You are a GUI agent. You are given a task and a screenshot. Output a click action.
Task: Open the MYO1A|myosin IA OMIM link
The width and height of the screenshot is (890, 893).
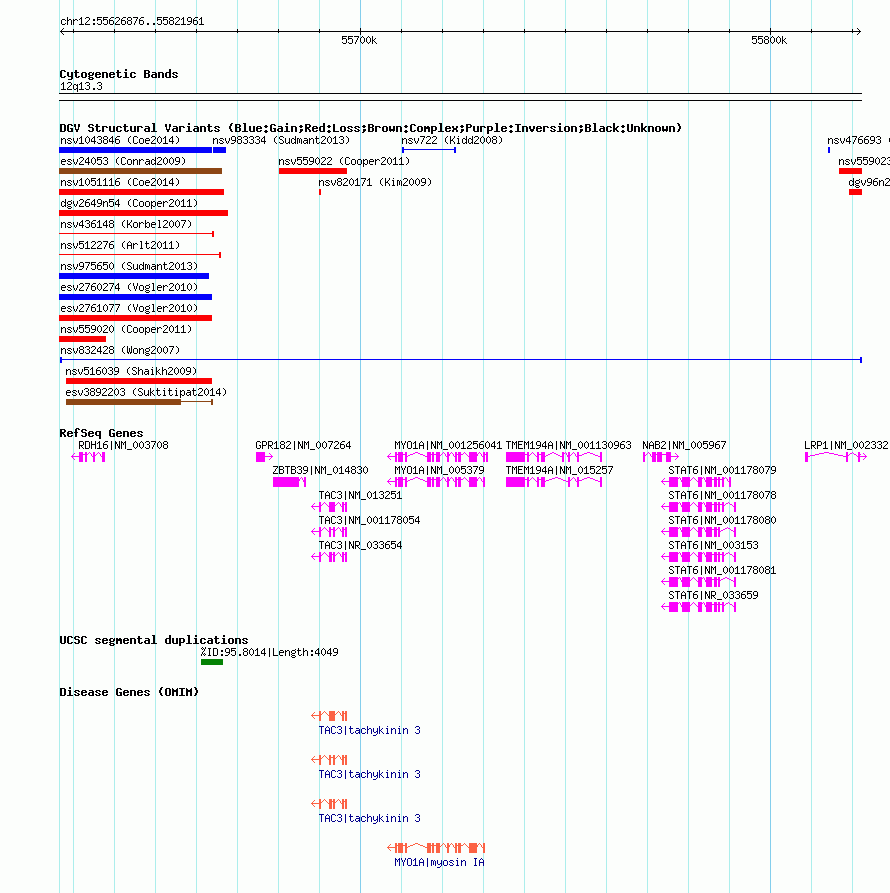[439, 863]
